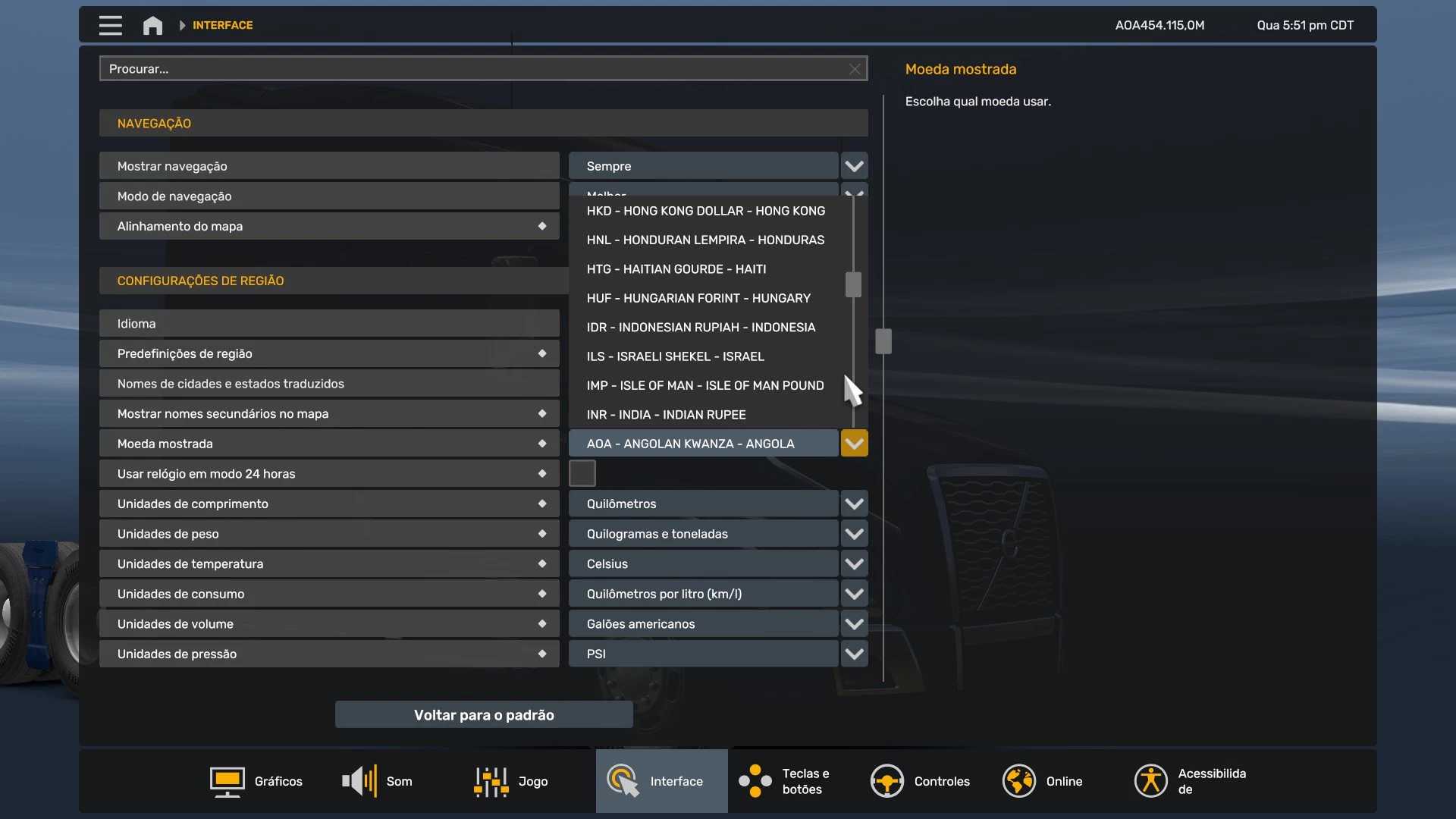
Task: Clear the search field with X icon
Action: tap(855, 69)
